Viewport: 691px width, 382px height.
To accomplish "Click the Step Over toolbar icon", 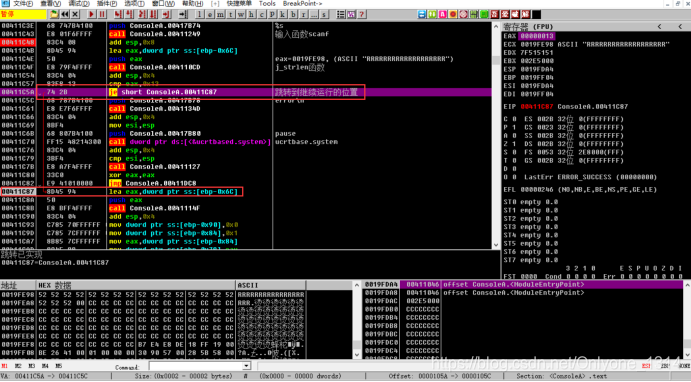I will click(x=129, y=15).
